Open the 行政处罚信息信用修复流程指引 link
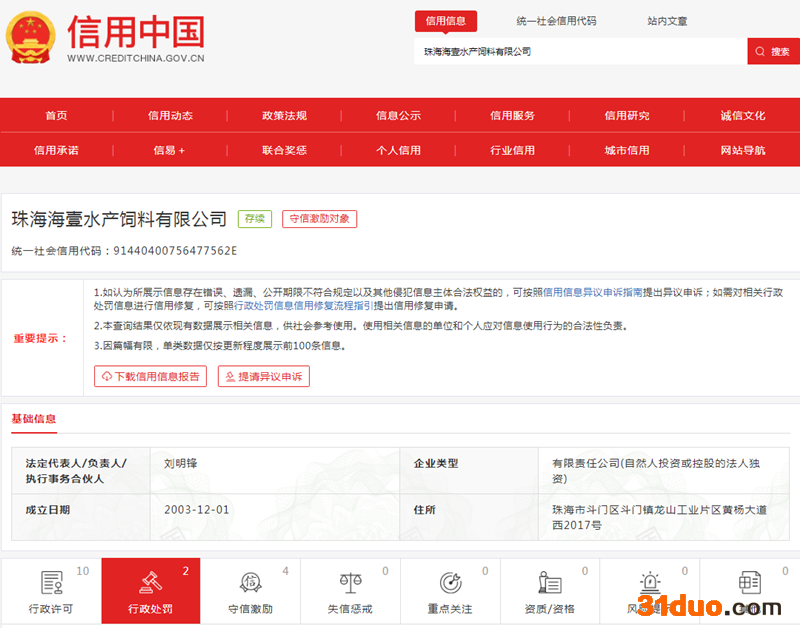The image size is (800, 628). point(303,306)
